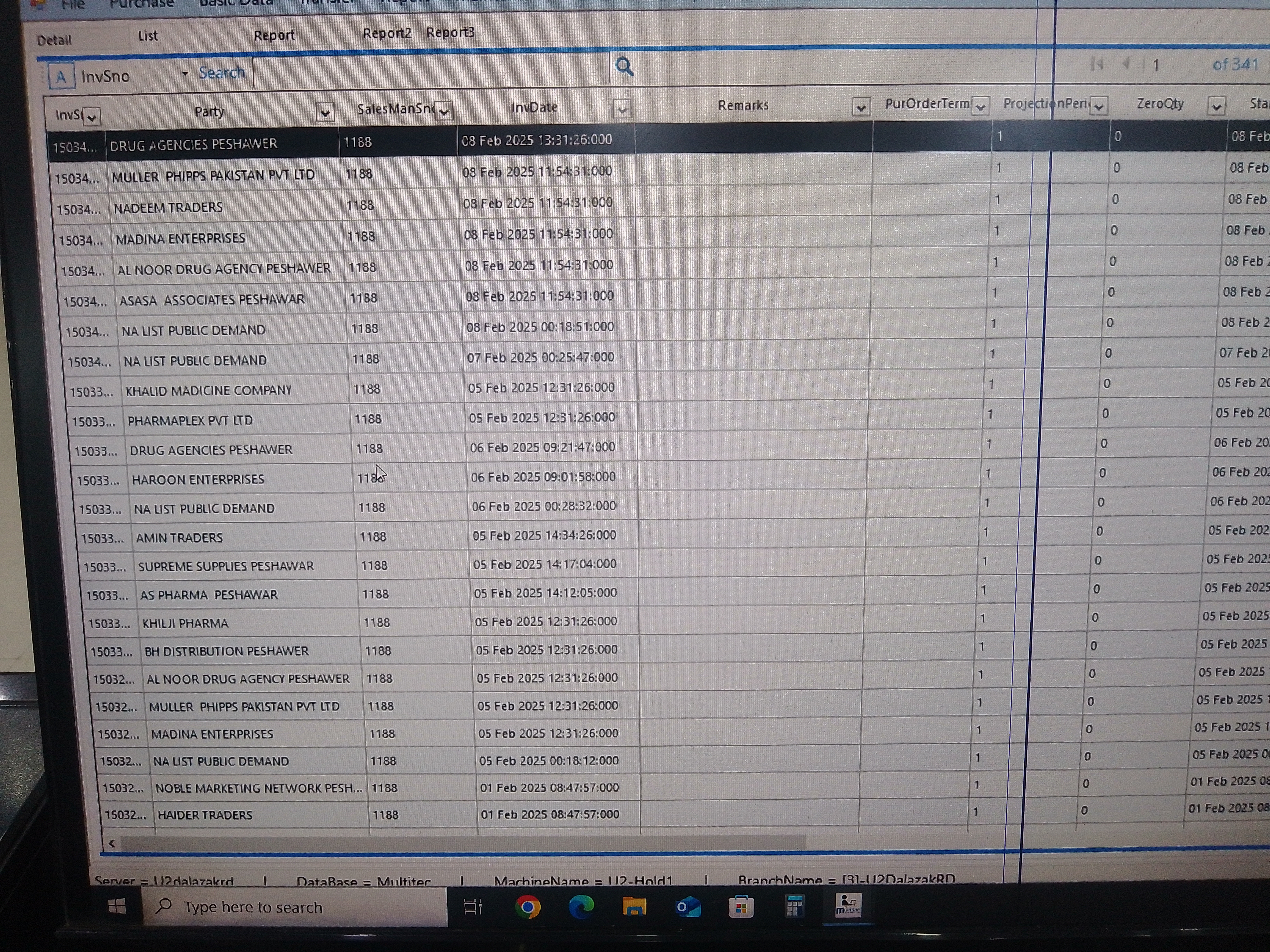
Task: Go to the first record
Action: [x=1097, y=64]
